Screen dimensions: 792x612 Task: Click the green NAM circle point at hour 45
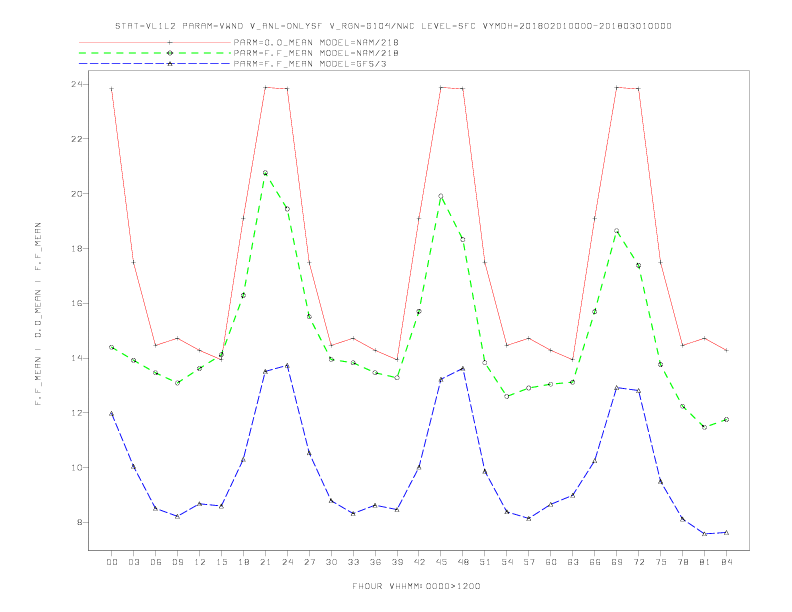pos(441,196)
